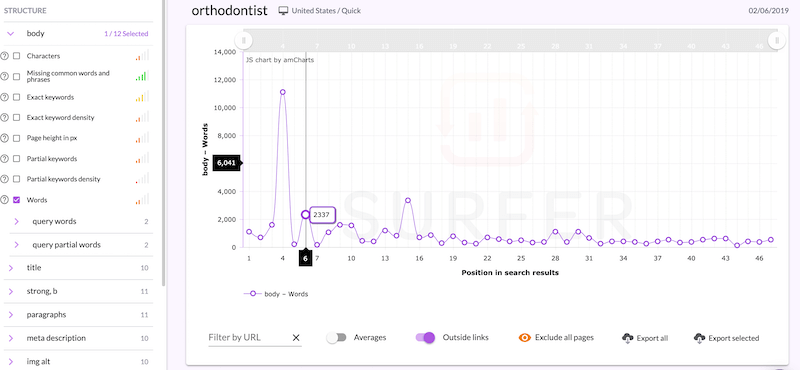Click the desktop monitor icon near United States
The width and height of the screenshot is (800, 370).
283,10
